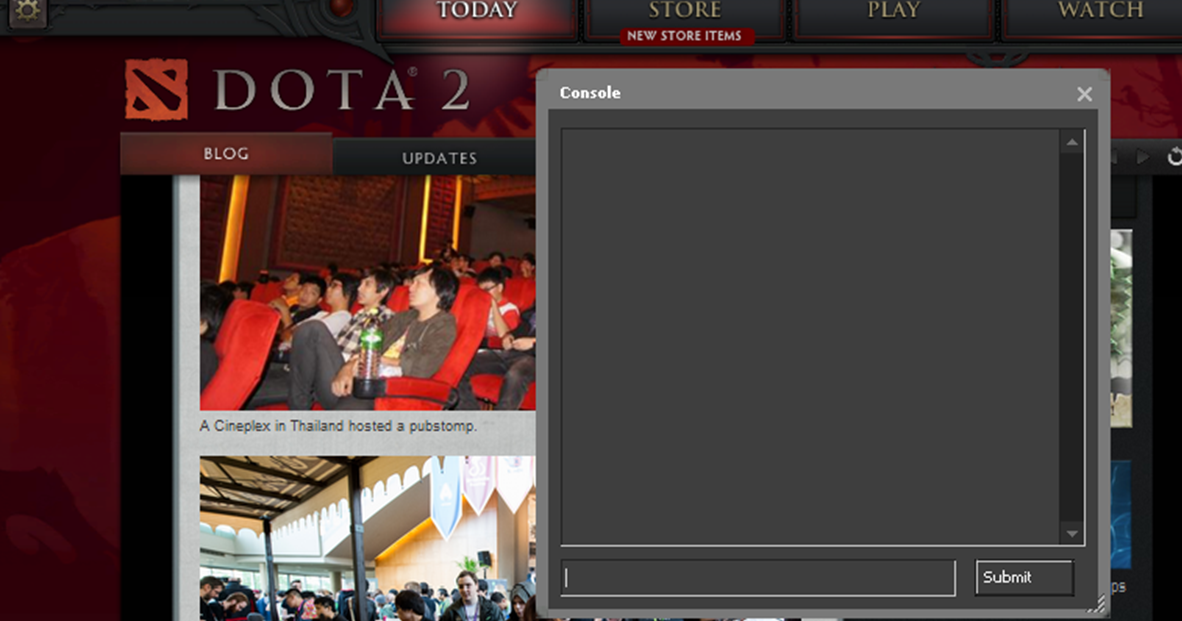1182x621 pixels.
Task: Open the settings gear icon
Action: pyautogui.click(x=27, y=10)
